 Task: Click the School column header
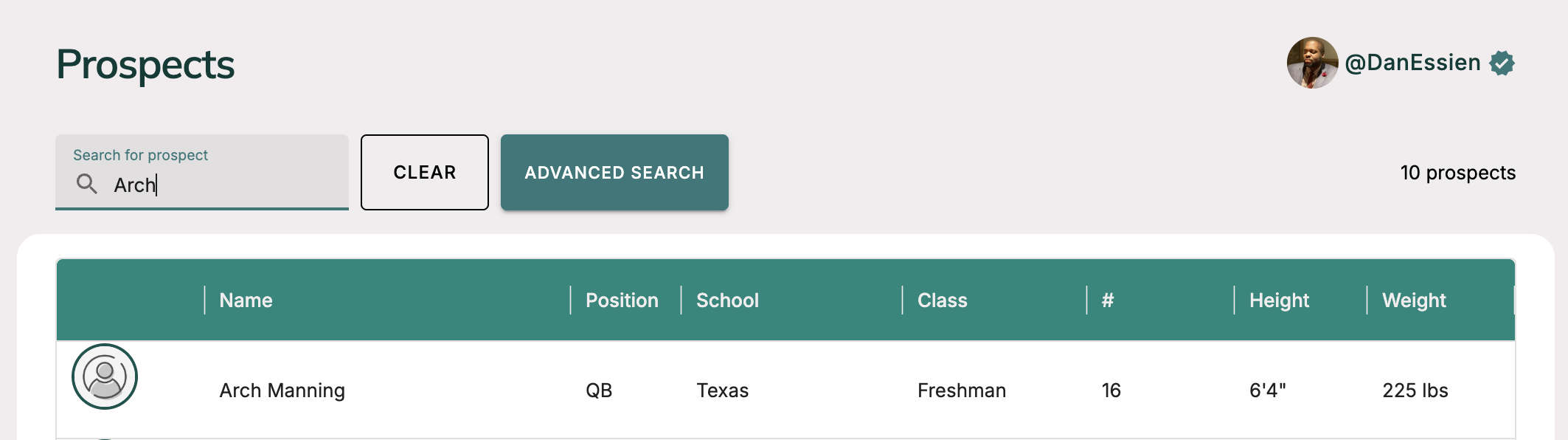tap(727, 300)
